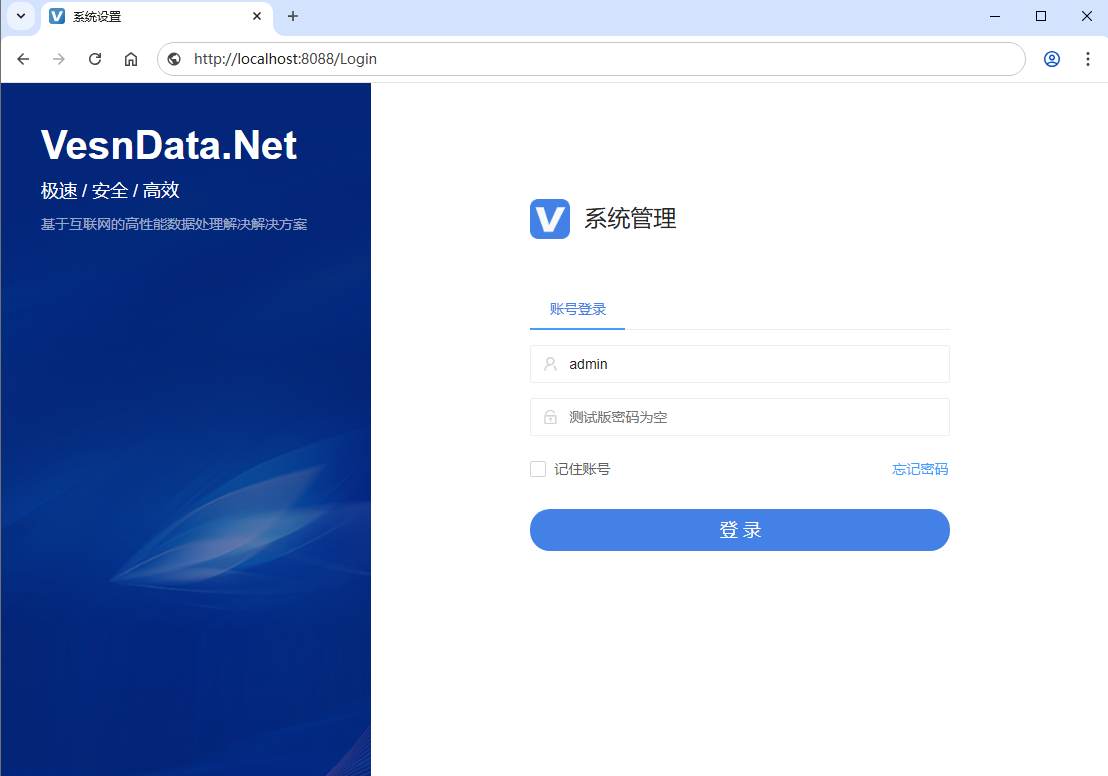This screenshot has width=1108, height=776.
Task: Select the person icon in the username field
Action: pyautogui.click(x=551, y=363)
